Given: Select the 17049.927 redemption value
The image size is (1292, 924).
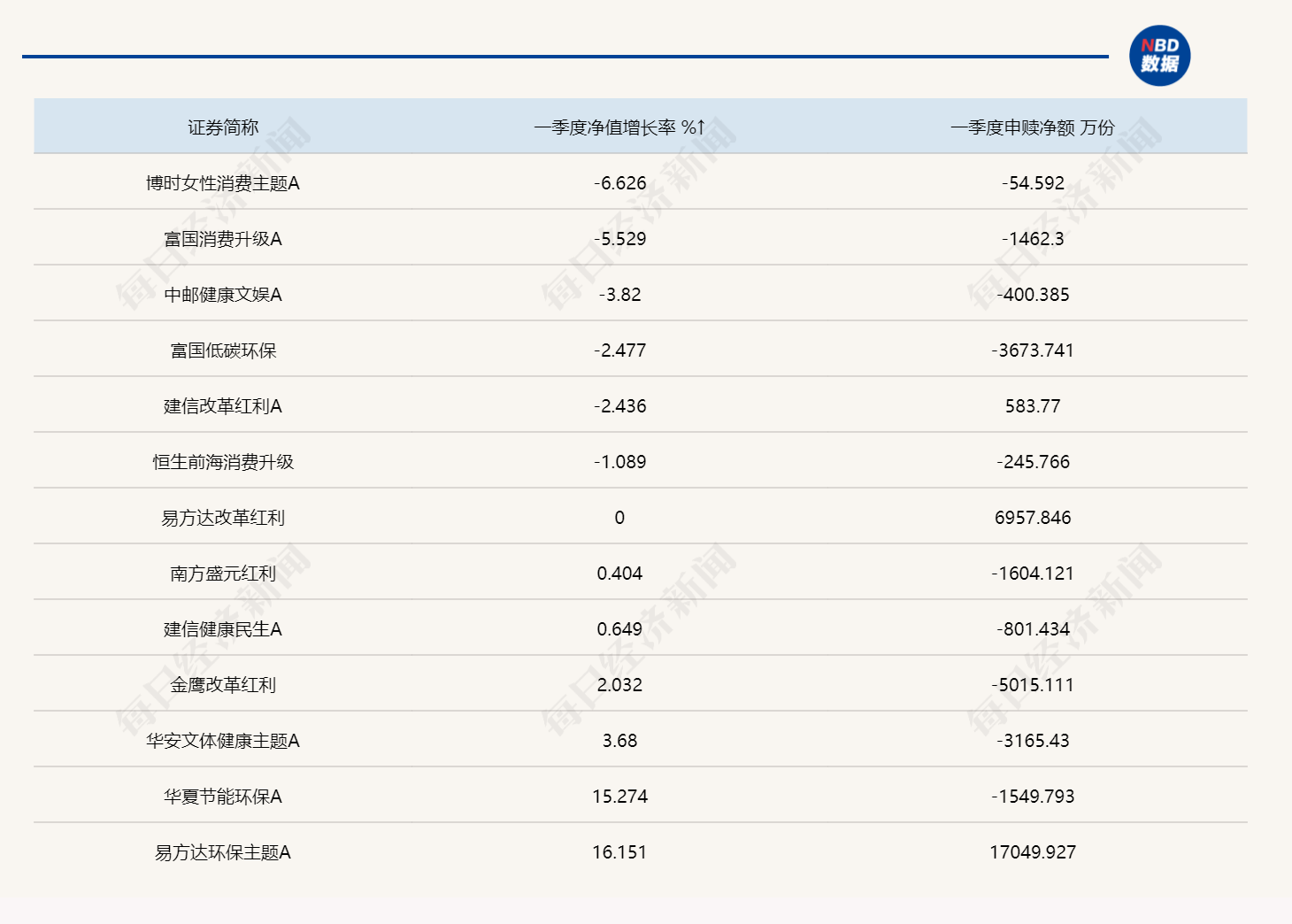Looking at the screenshot, I should pyautogui.click(x=1033, y=852).
